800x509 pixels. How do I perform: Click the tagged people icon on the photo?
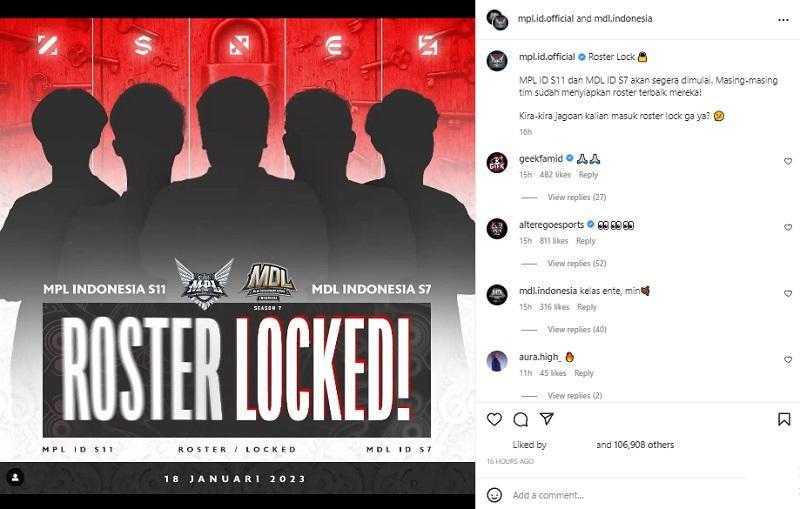(x=15, y=477)
